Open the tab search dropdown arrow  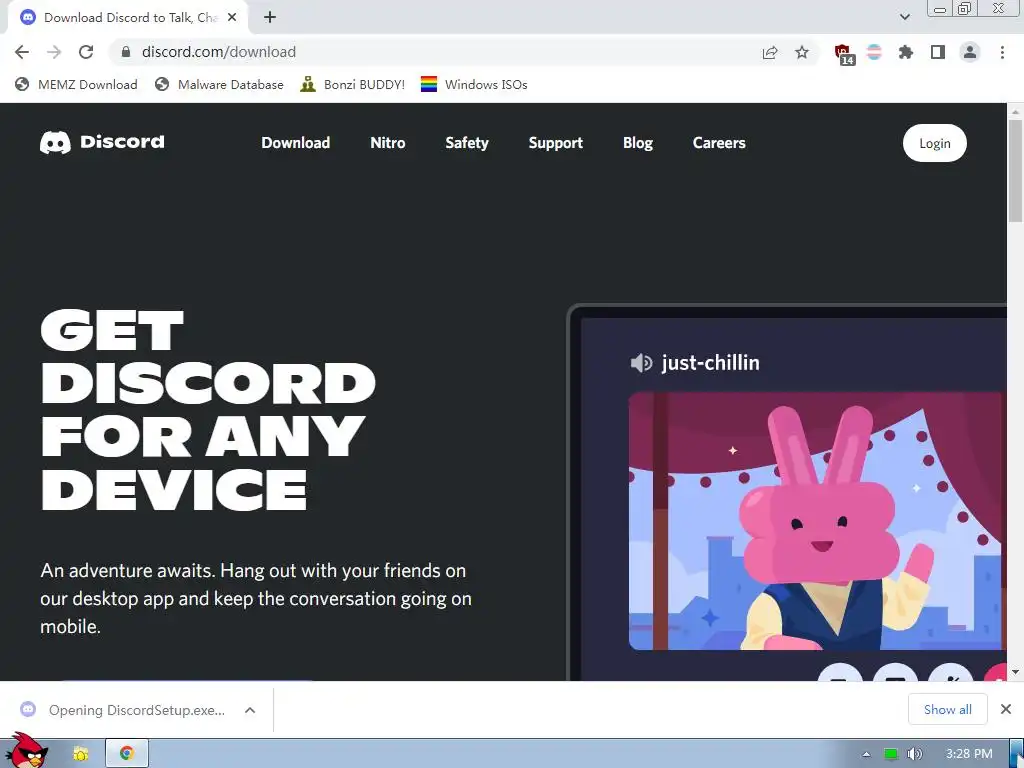click(x=904, y=17)
